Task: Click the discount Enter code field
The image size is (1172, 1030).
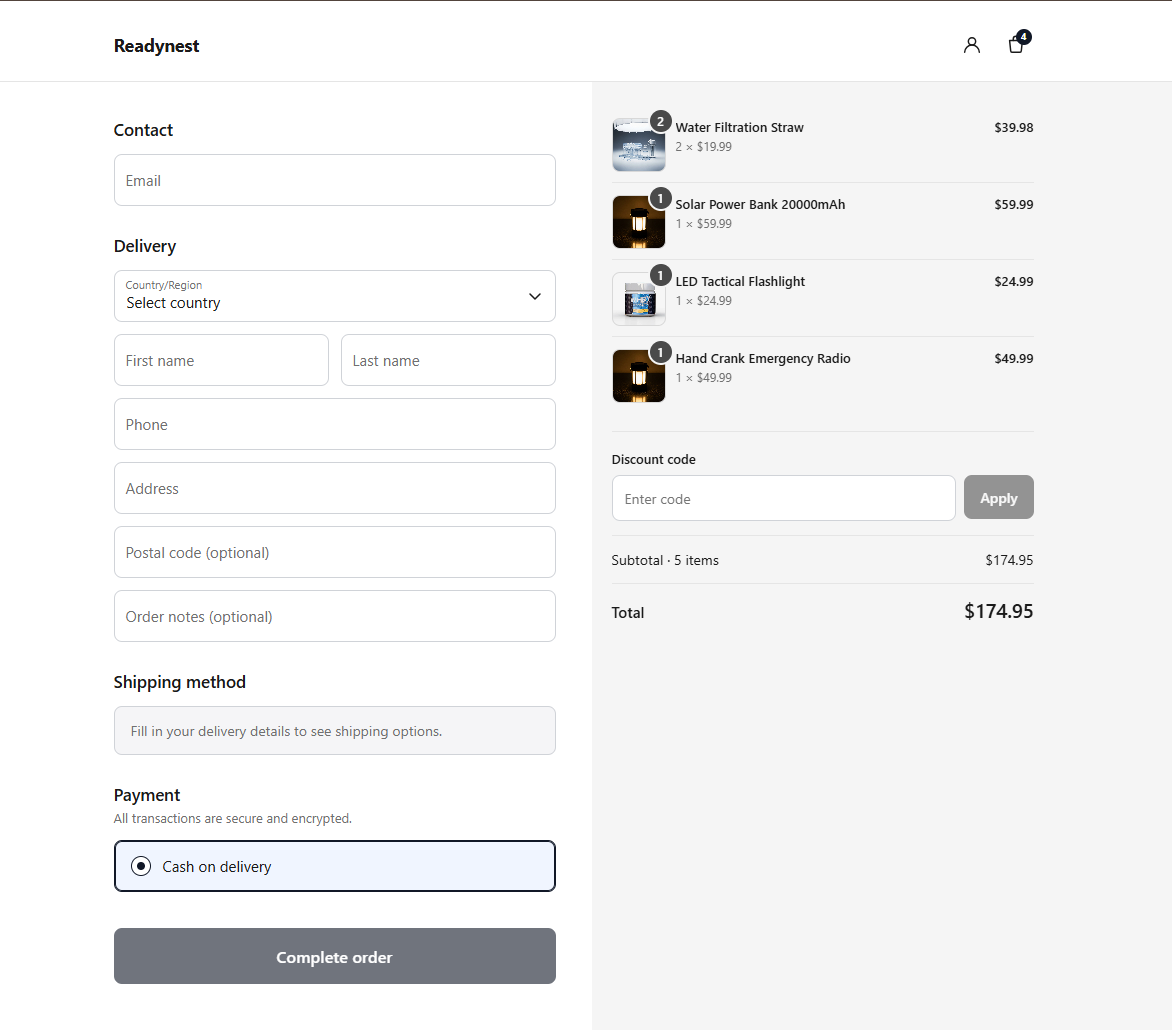Action: pos(783,498)
